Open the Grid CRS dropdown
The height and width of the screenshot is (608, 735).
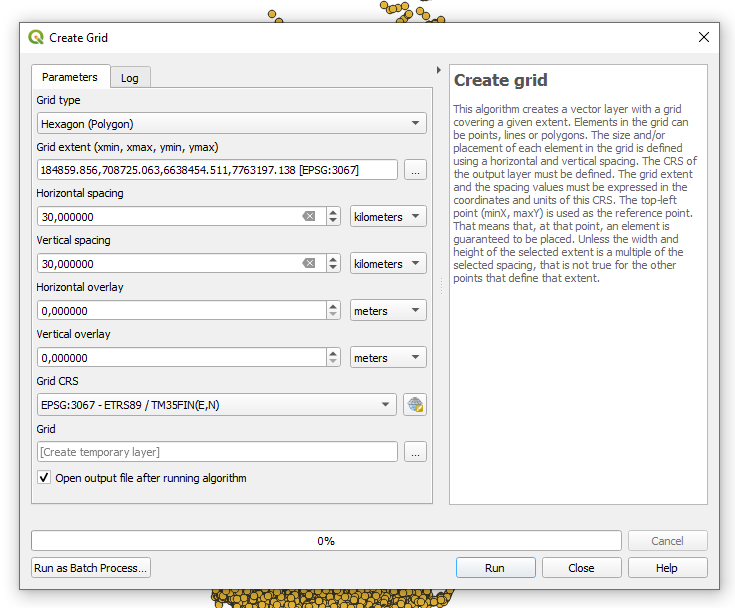click(x=216, y=405)
